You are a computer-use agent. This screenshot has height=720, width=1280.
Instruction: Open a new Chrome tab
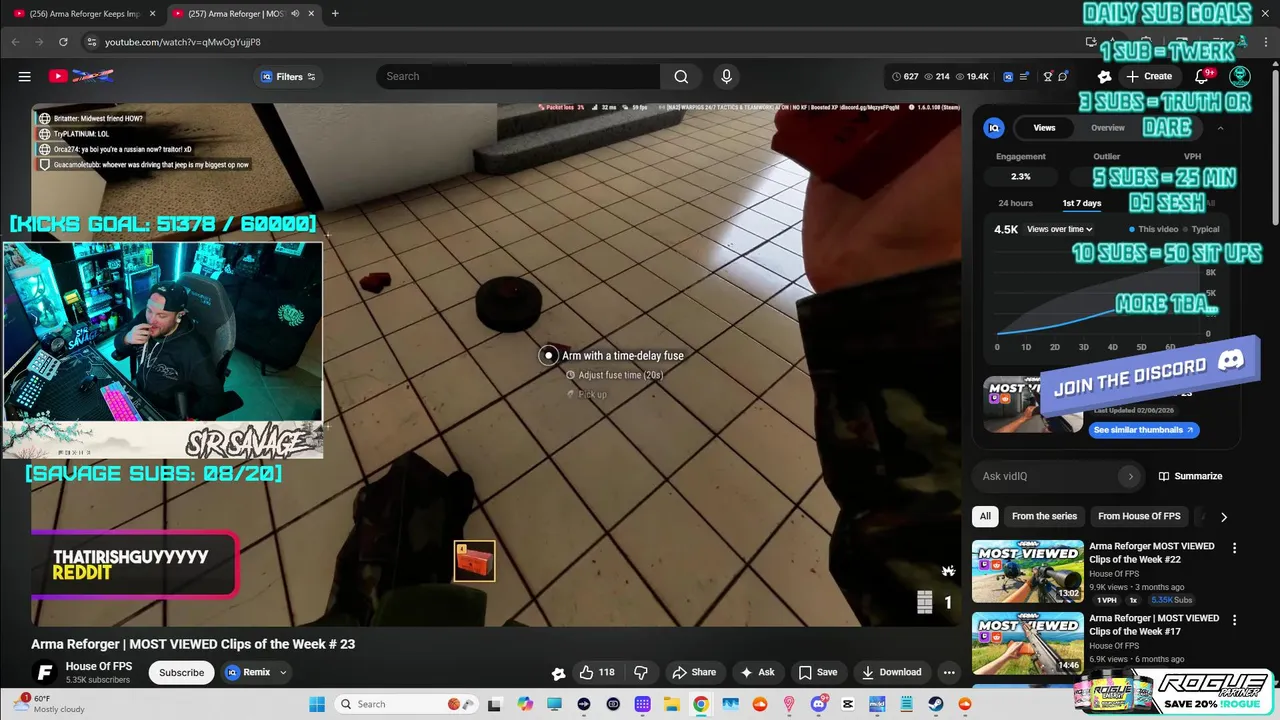[x=335, y=14]
